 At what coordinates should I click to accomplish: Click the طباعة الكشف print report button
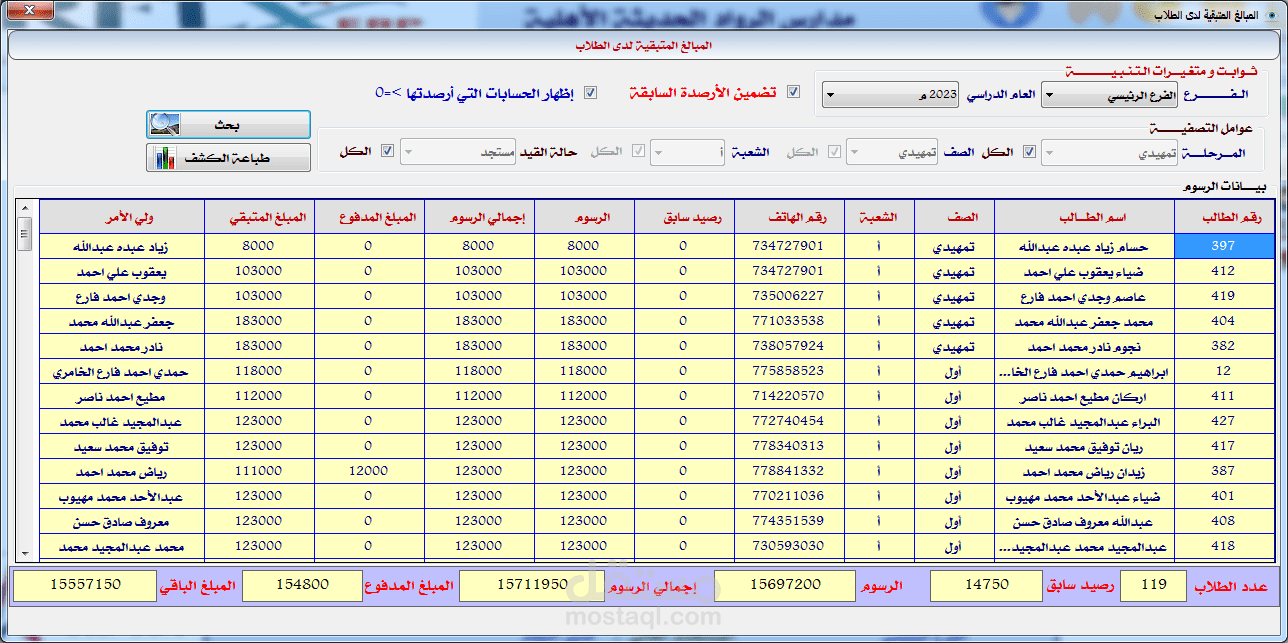(x=228, y=158)
